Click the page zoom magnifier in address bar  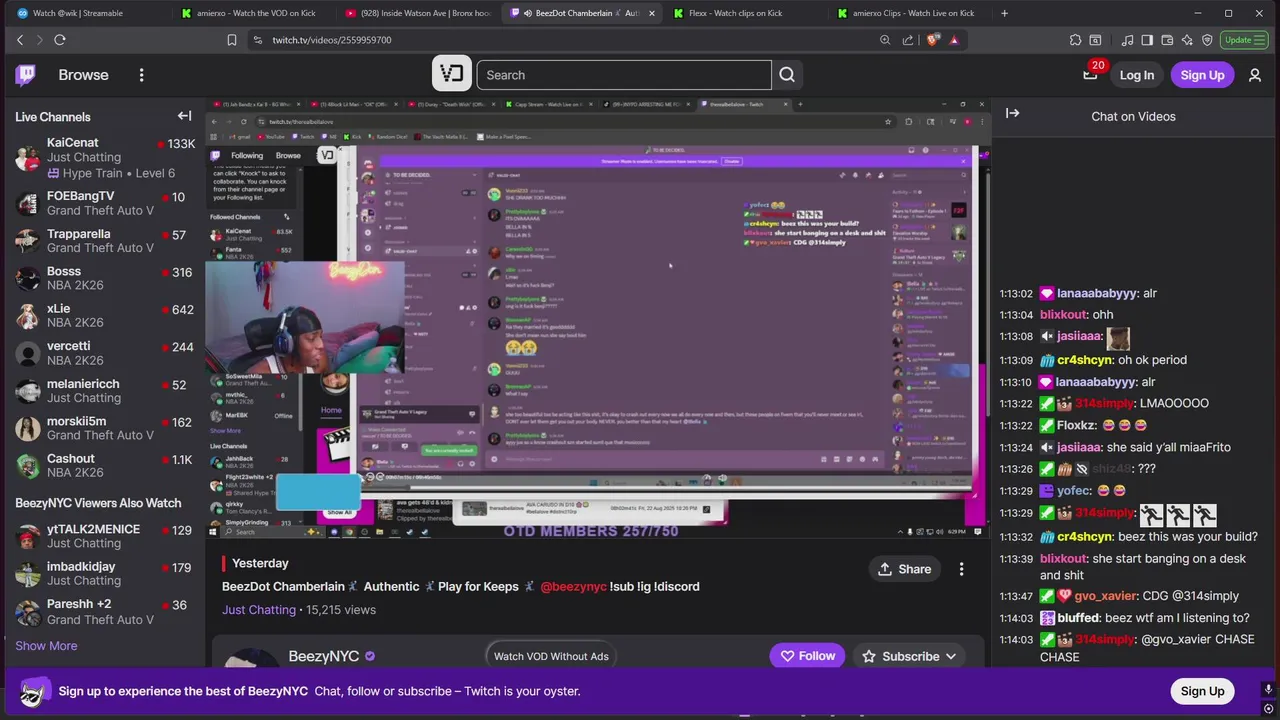pos(885,40)
